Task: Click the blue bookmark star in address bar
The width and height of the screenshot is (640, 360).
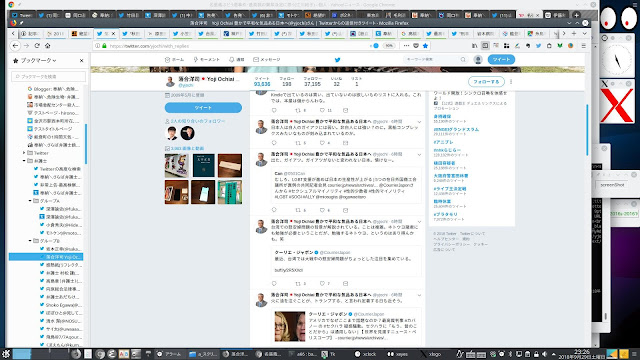Action: (x=425, y=46)
